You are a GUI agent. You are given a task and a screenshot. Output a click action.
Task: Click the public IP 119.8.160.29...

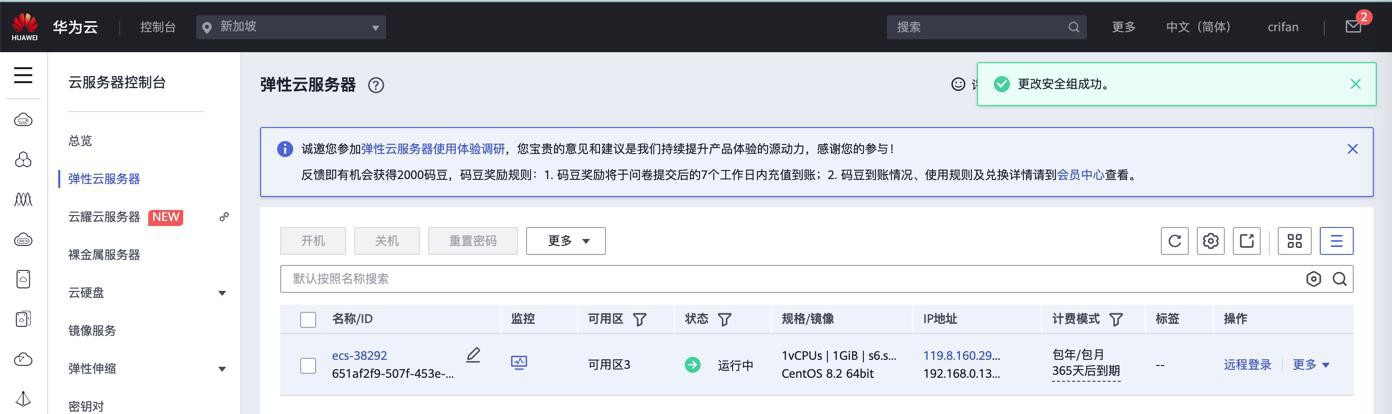coord(961,355)
